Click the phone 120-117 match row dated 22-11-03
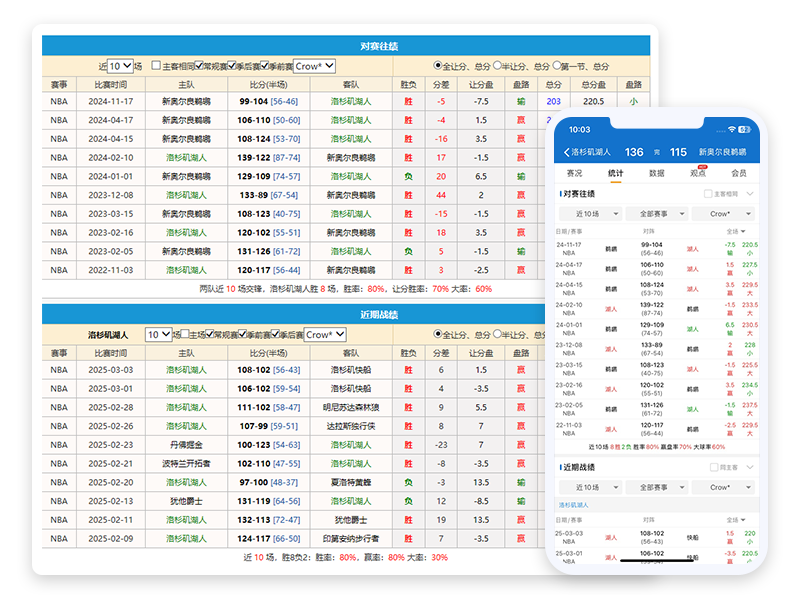Image resolution: width=800 pixels, height=615 pixels. point(657,429)
